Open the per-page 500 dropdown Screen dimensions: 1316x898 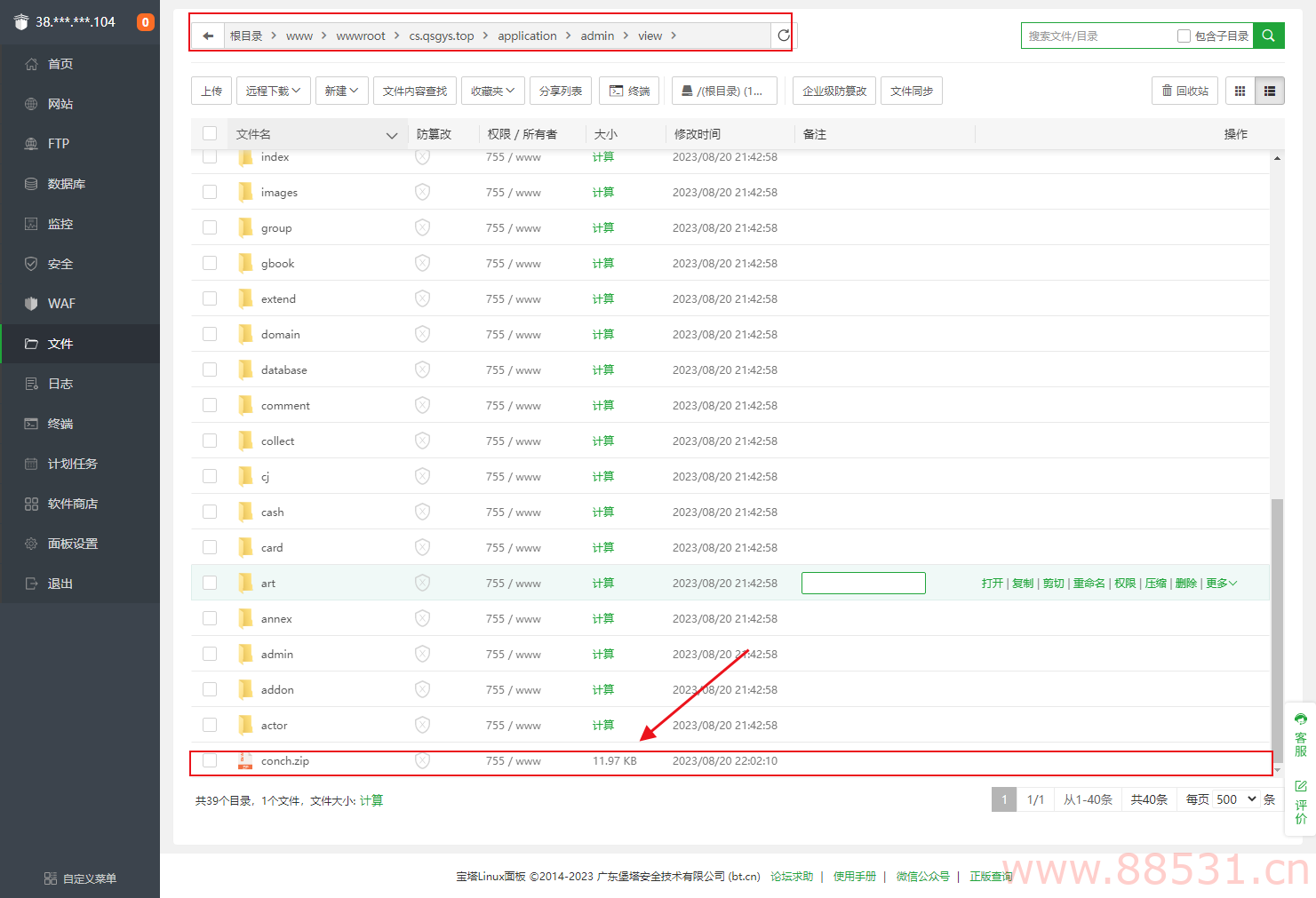click(1236, 799)
